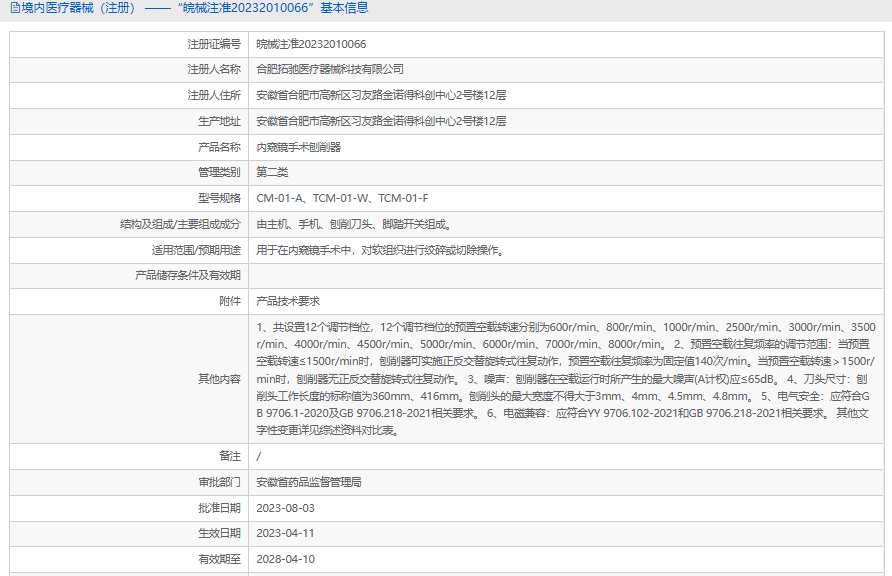Select the 结构及组成/主要组成成分 label
This screenshot has height=576, width=892.
[180, 224]
